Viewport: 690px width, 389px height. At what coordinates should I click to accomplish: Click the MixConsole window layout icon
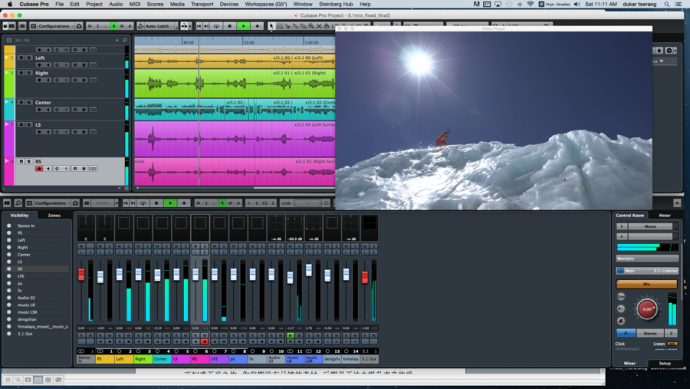coord(7,203)
